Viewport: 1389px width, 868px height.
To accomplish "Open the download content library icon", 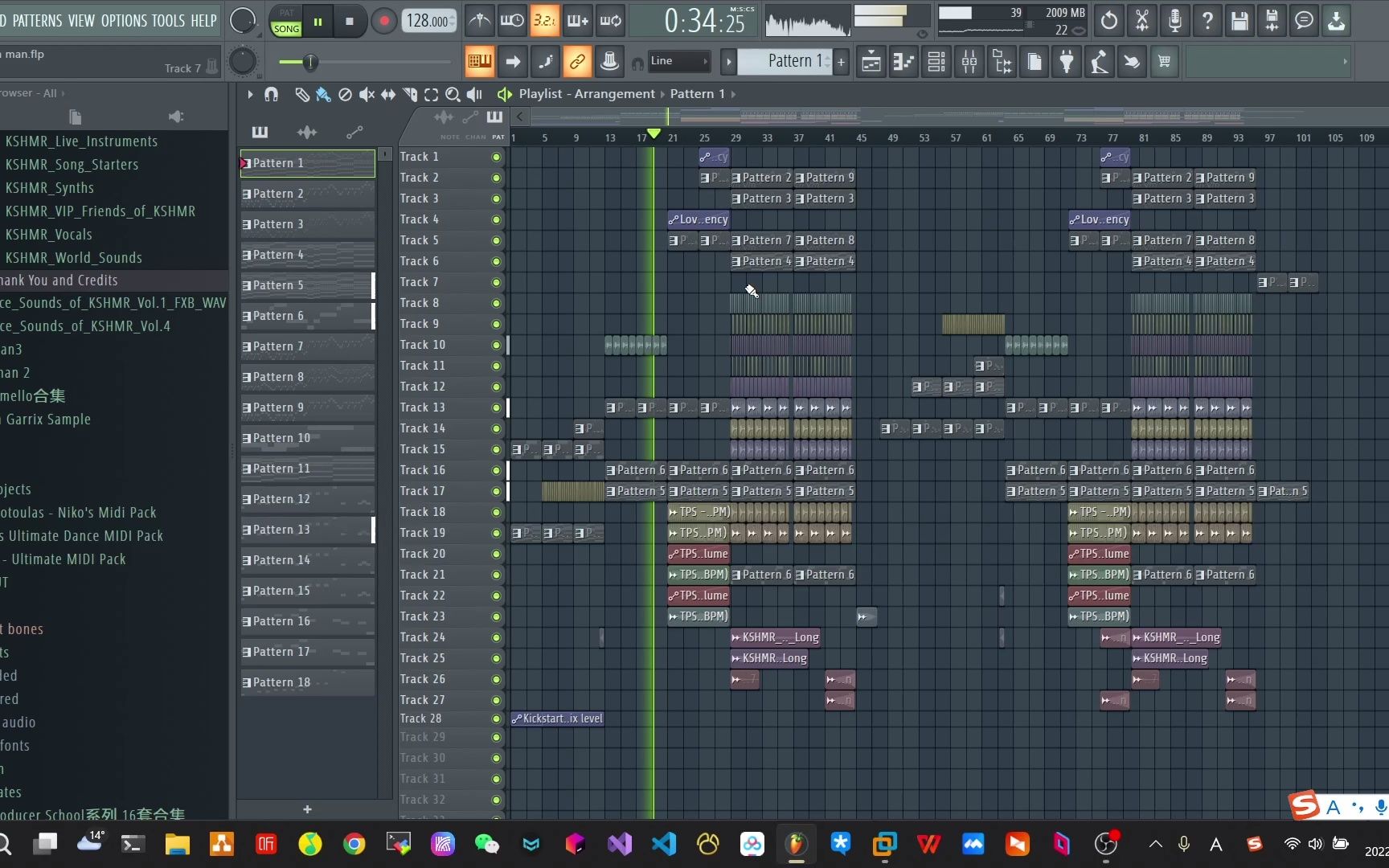I will pos(1337,21).
